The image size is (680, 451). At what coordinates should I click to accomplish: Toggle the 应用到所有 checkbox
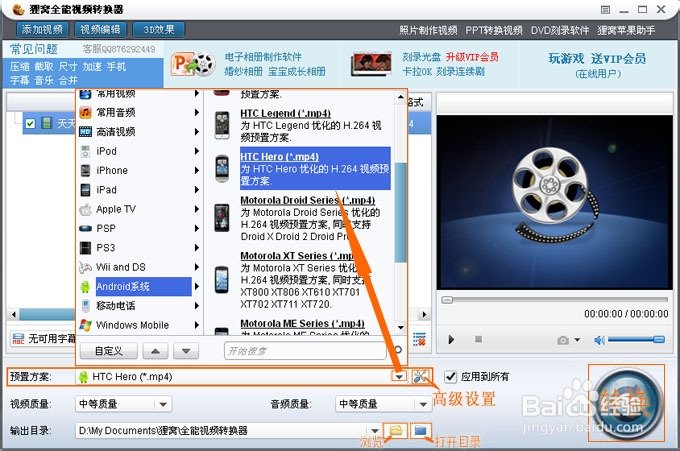(x=451, y=376)
